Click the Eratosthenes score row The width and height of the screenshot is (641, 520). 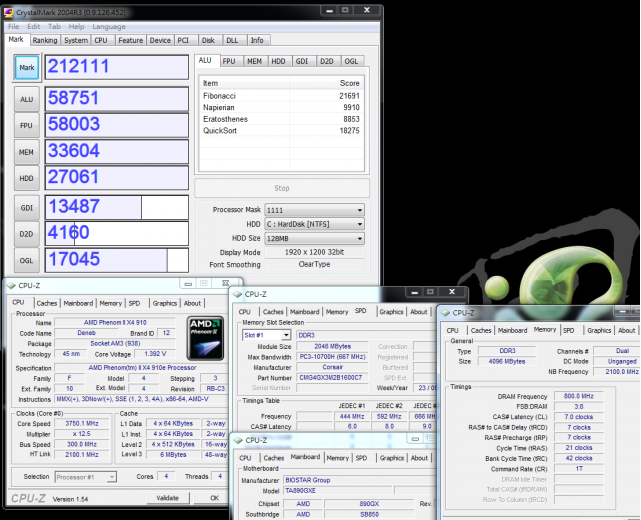[281, 119]
